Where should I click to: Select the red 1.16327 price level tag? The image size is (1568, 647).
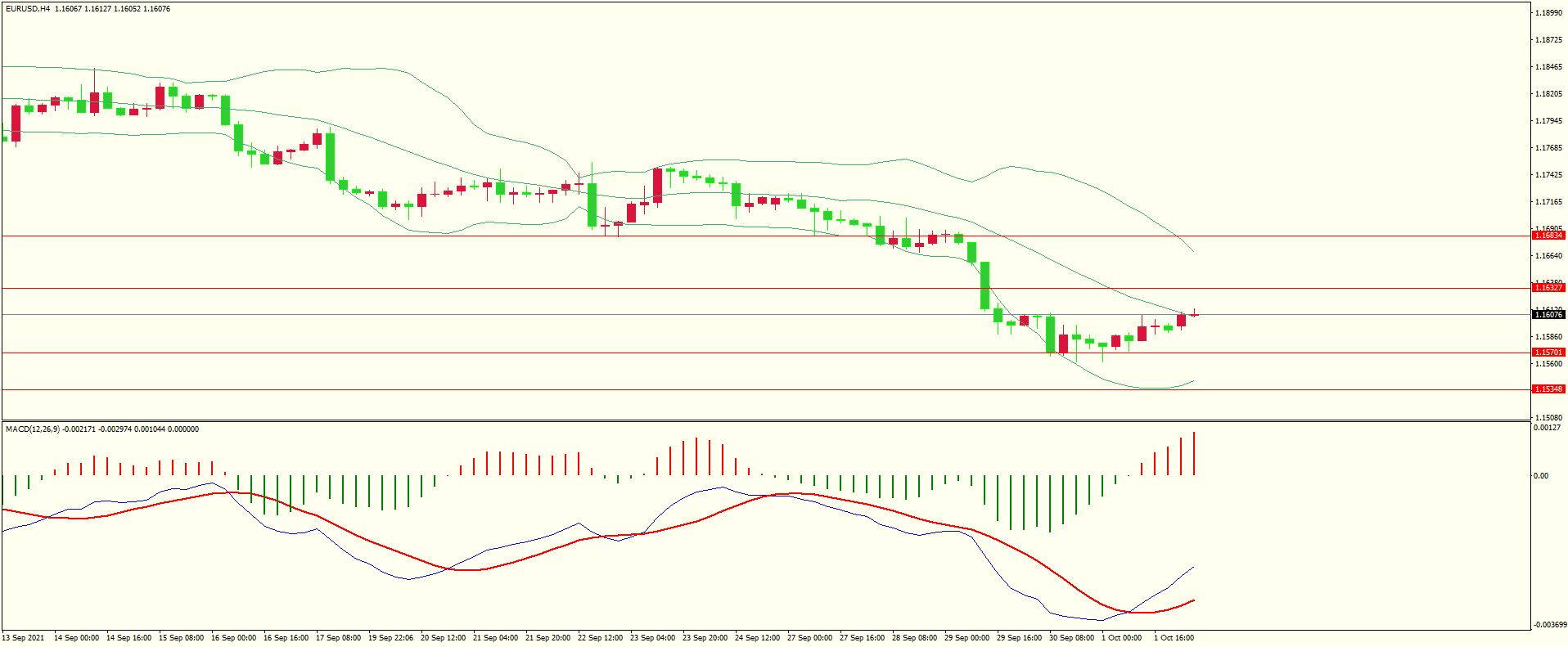[x=1548, y=288]
